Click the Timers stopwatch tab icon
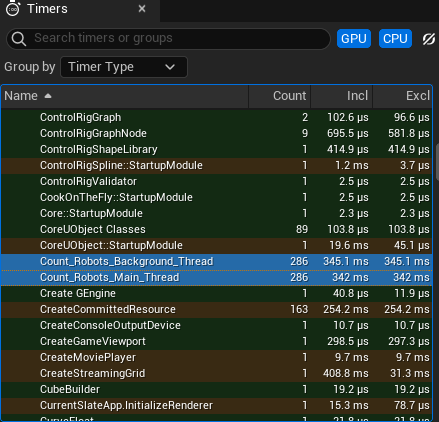 point(13,9)
